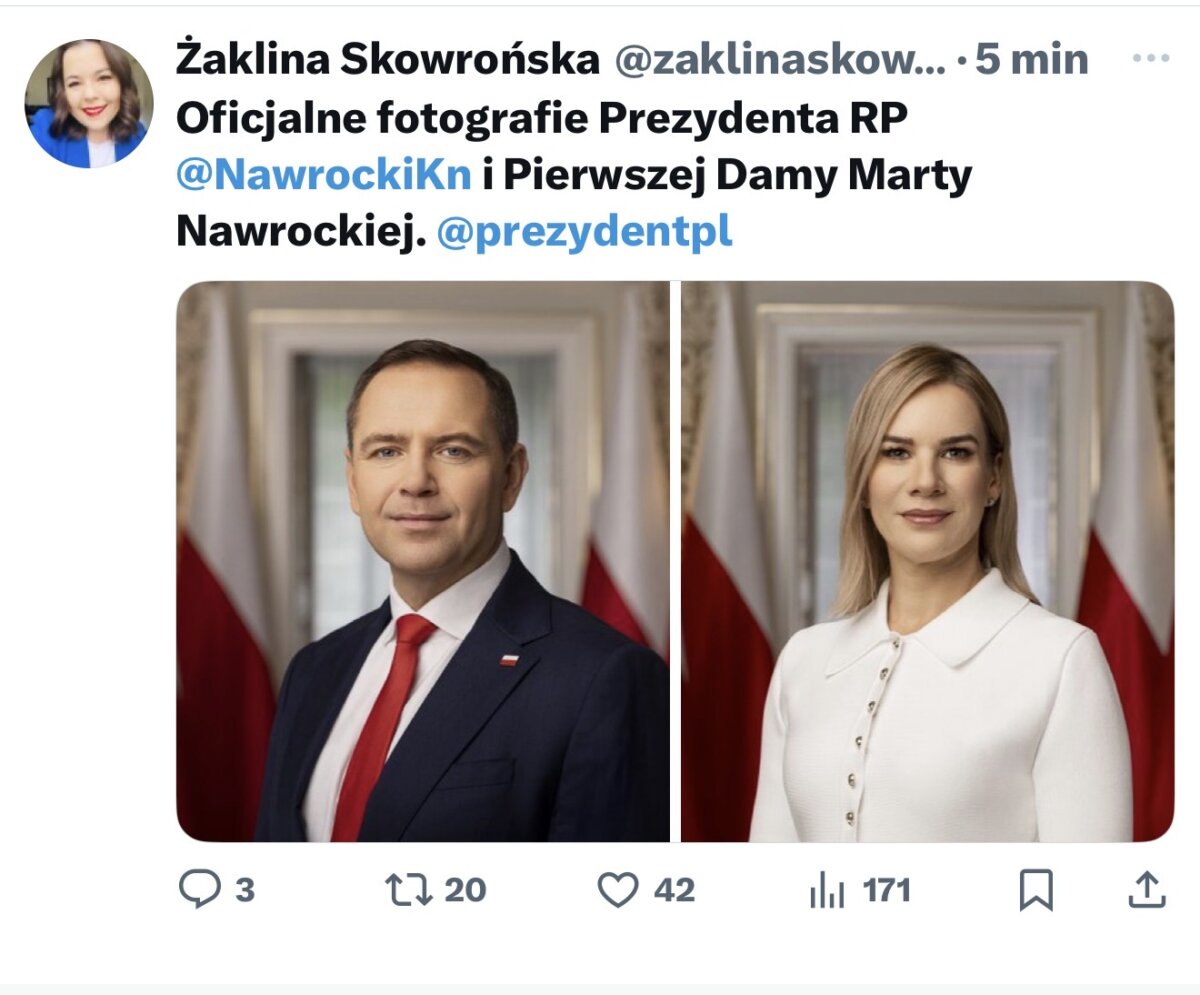This screenshot has width=1200, height=995.
Task: Click the @prezydentpl mention link
Action: pyautogui.click(x=585, y=232)
